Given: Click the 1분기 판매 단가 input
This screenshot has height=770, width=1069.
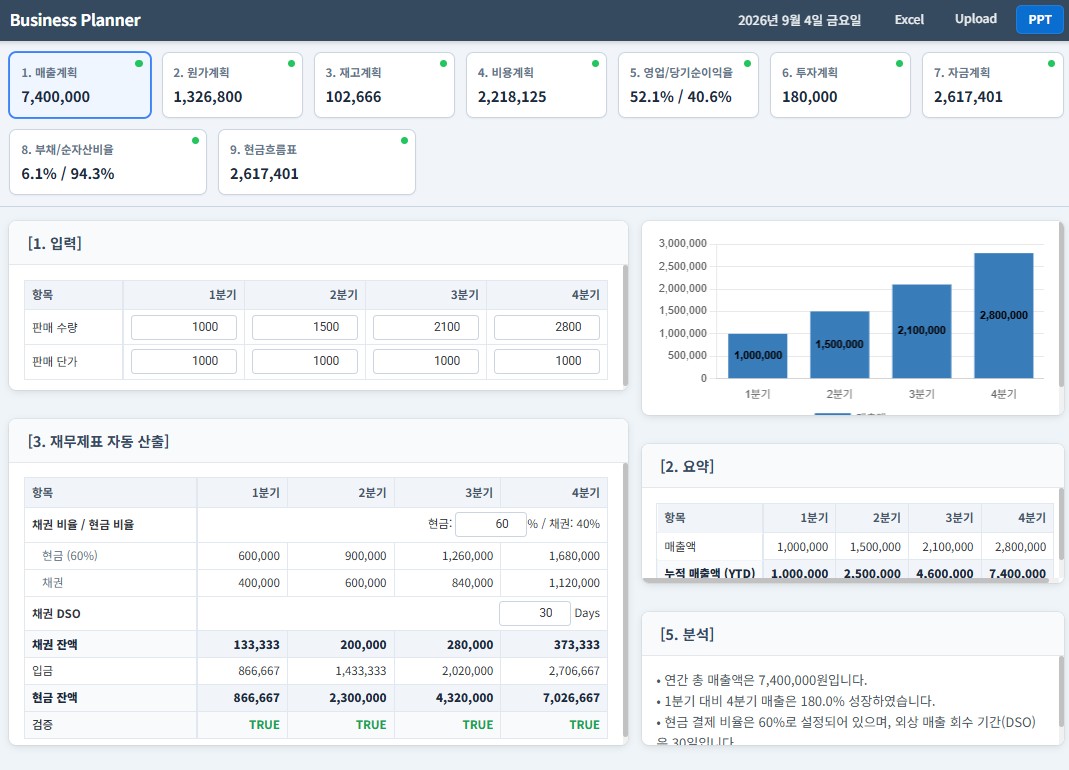Looking at the screenshot, I should pos(184,361).
